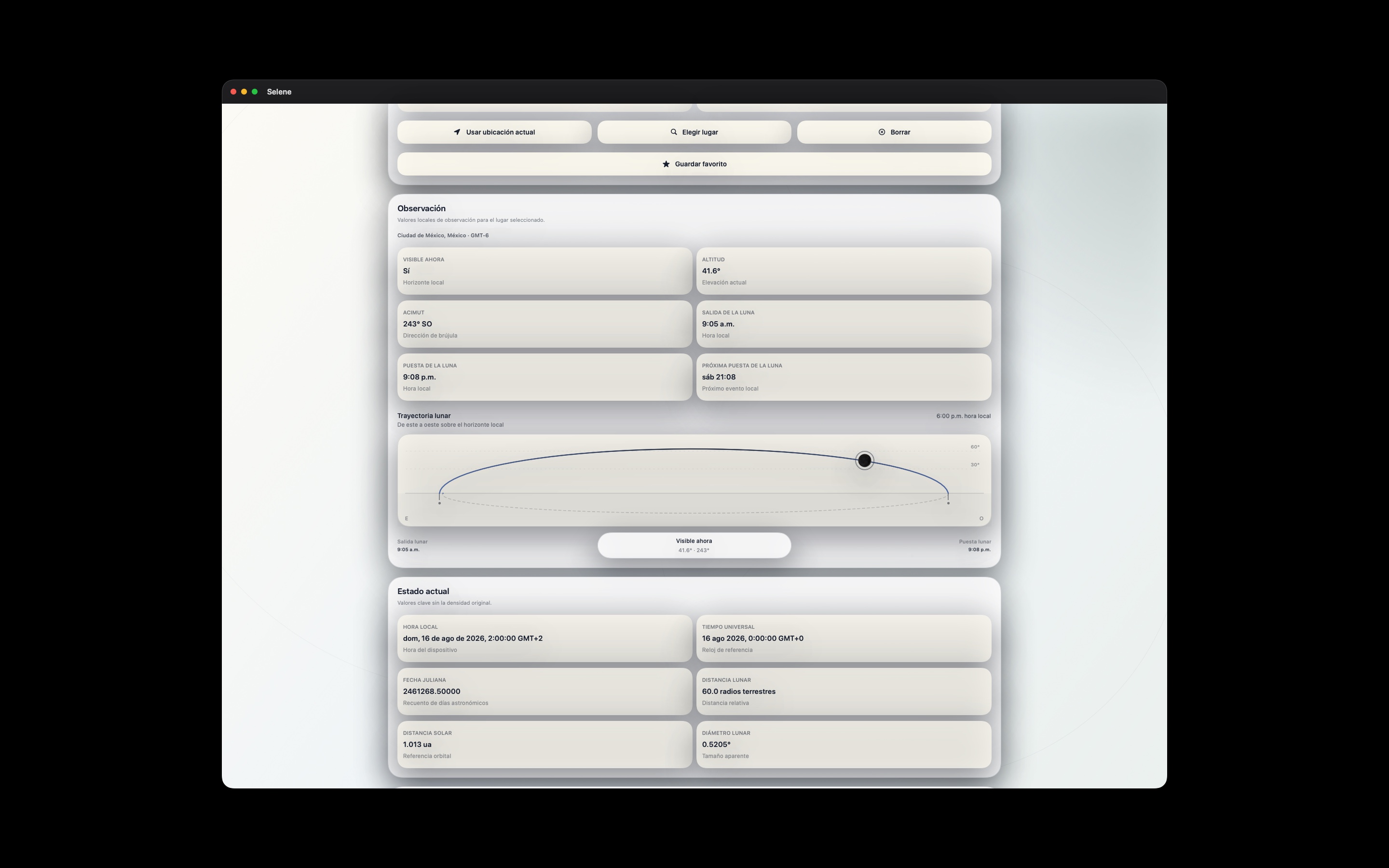This screenshot has width=1389, height=868.
Task: Use current location via Usar ubicación actual
Action: 494,132
